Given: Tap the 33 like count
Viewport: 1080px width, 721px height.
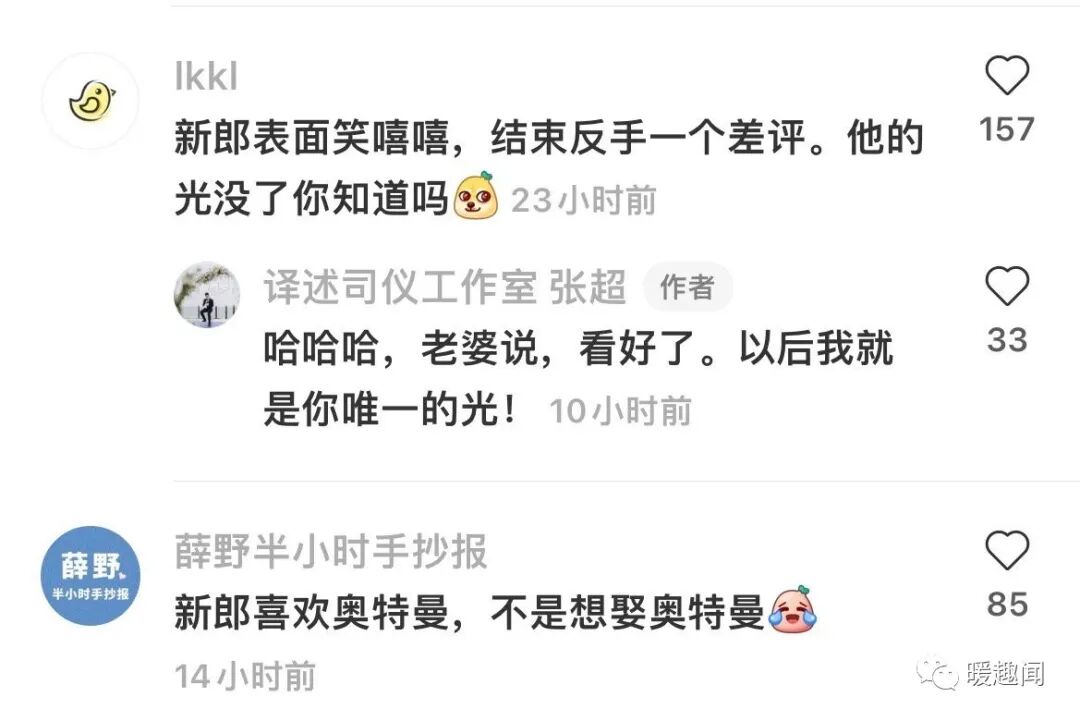Looking at the screenshot, I should pos(1007,340).
